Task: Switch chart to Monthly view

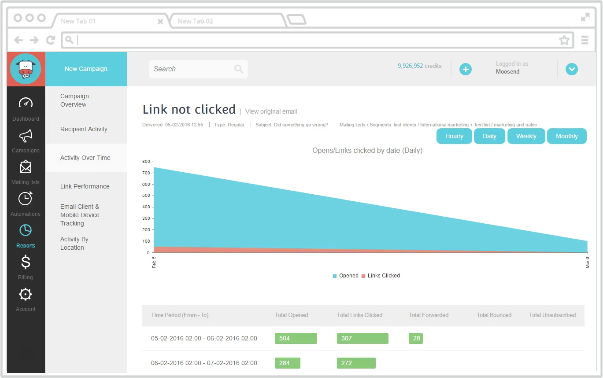Action: 566,136
